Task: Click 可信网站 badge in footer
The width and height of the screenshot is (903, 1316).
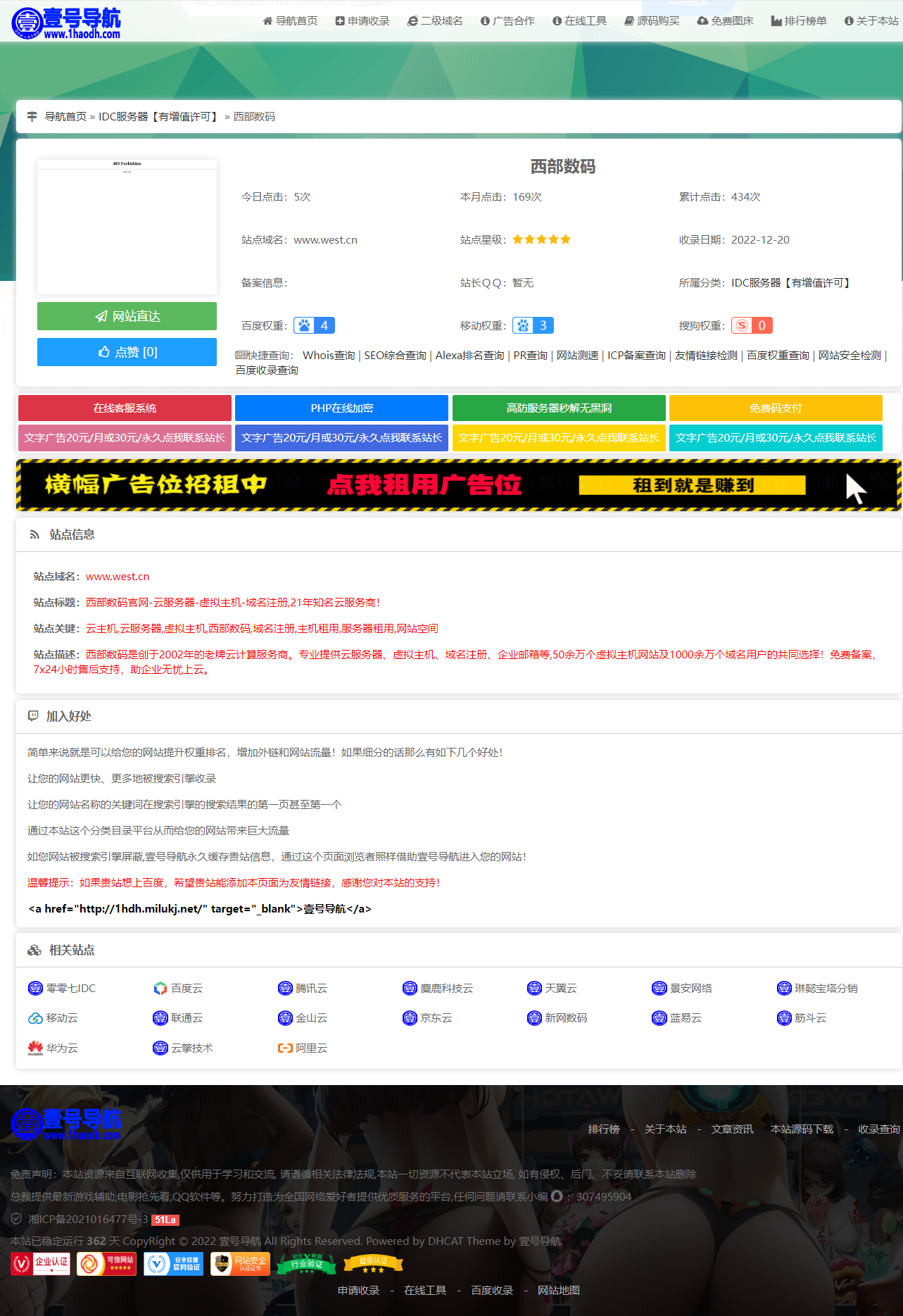Action: (x=106, y=1264)
